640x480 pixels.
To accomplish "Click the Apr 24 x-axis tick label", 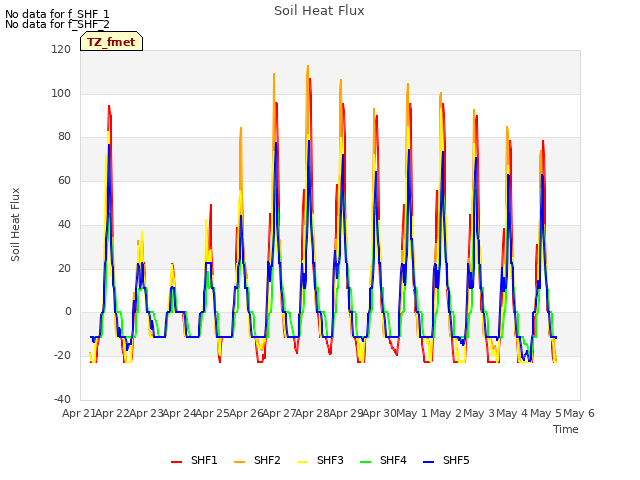I will click(180, 413).
